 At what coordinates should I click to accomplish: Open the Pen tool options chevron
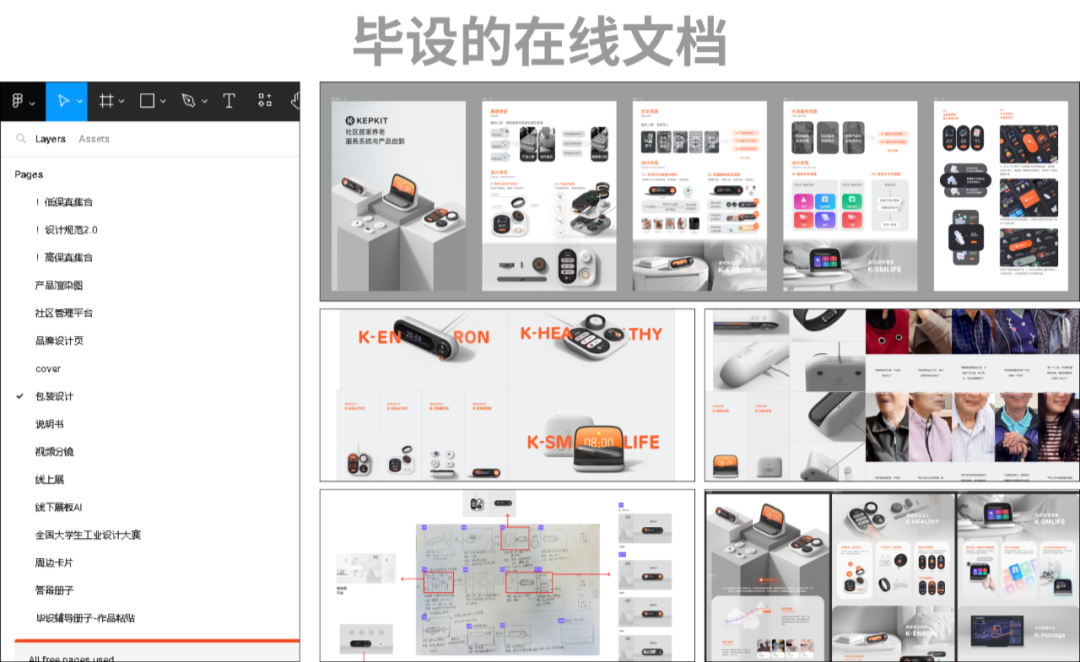coord(205,102)
